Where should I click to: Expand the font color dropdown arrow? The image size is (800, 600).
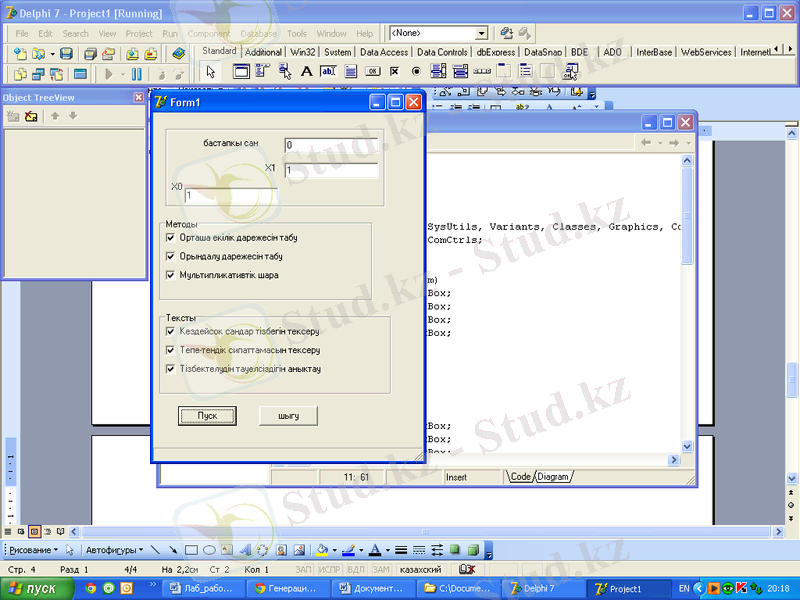(388, 550)
